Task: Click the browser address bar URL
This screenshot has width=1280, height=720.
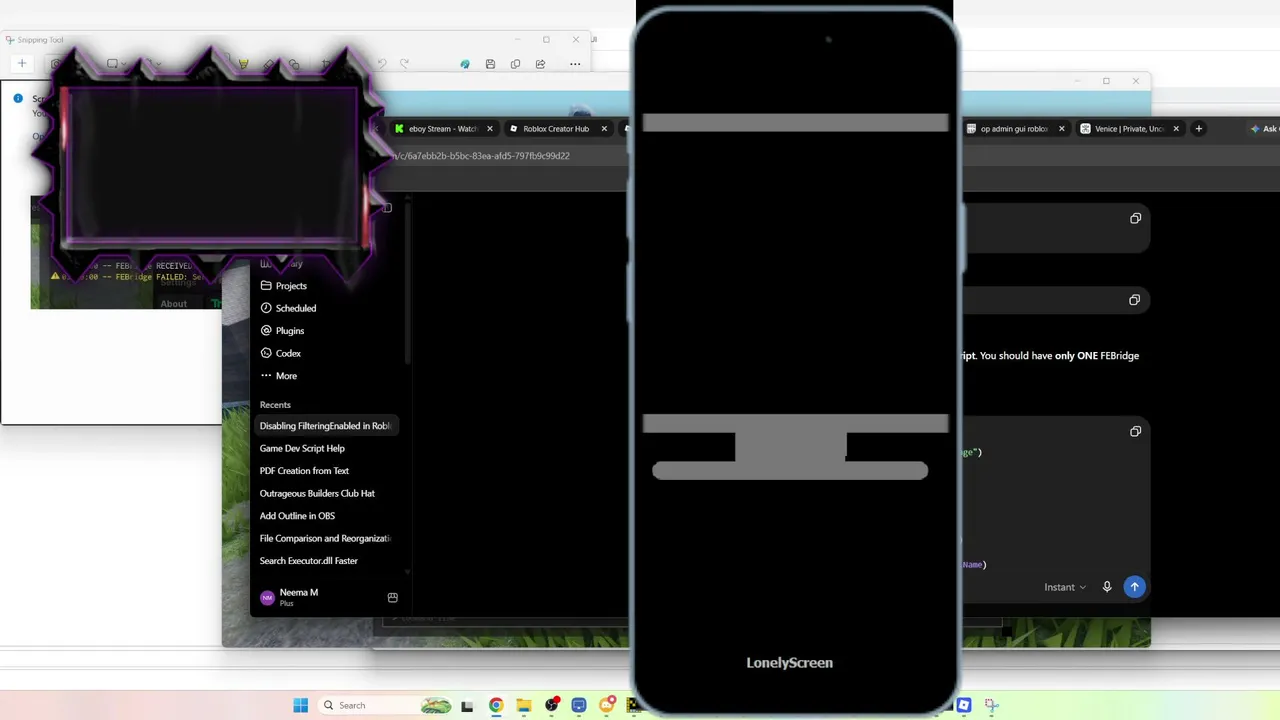Action: (x=482, y=156)
